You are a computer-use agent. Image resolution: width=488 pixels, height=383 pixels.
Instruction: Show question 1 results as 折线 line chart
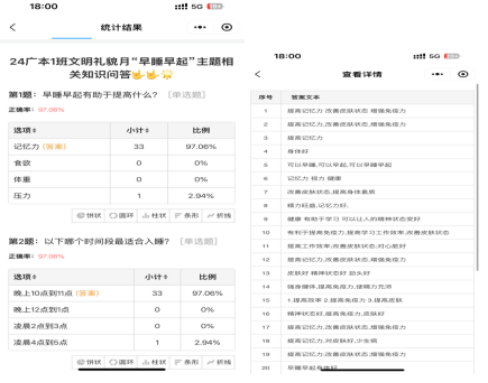tap(219, 216)
